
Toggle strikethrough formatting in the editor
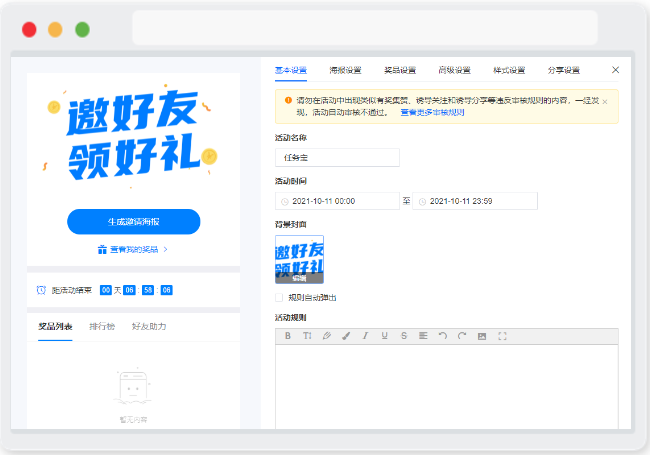pyautogui.click(x=404, y=336)
